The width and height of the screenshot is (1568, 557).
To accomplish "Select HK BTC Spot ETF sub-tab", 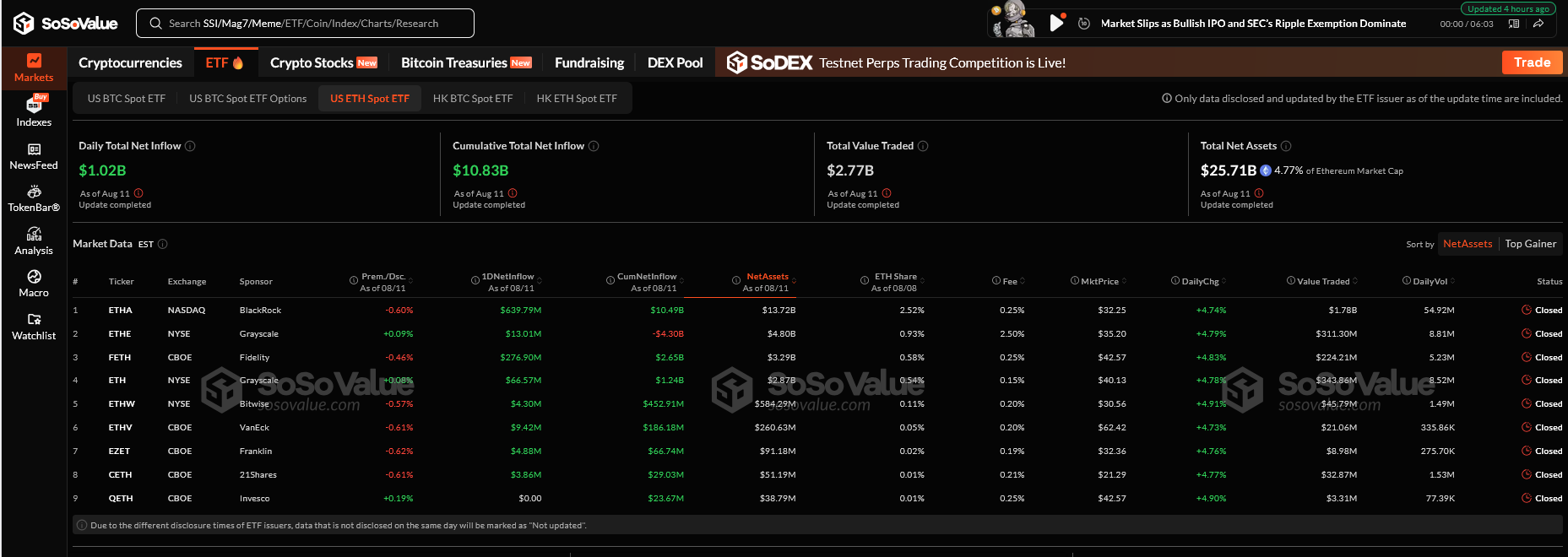I will click(x=473, y=99).
